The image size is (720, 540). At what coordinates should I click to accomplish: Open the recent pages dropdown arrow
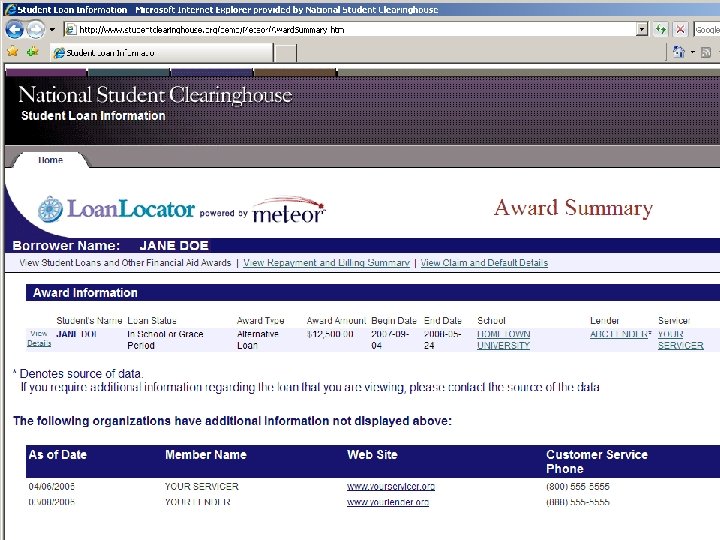52,30
